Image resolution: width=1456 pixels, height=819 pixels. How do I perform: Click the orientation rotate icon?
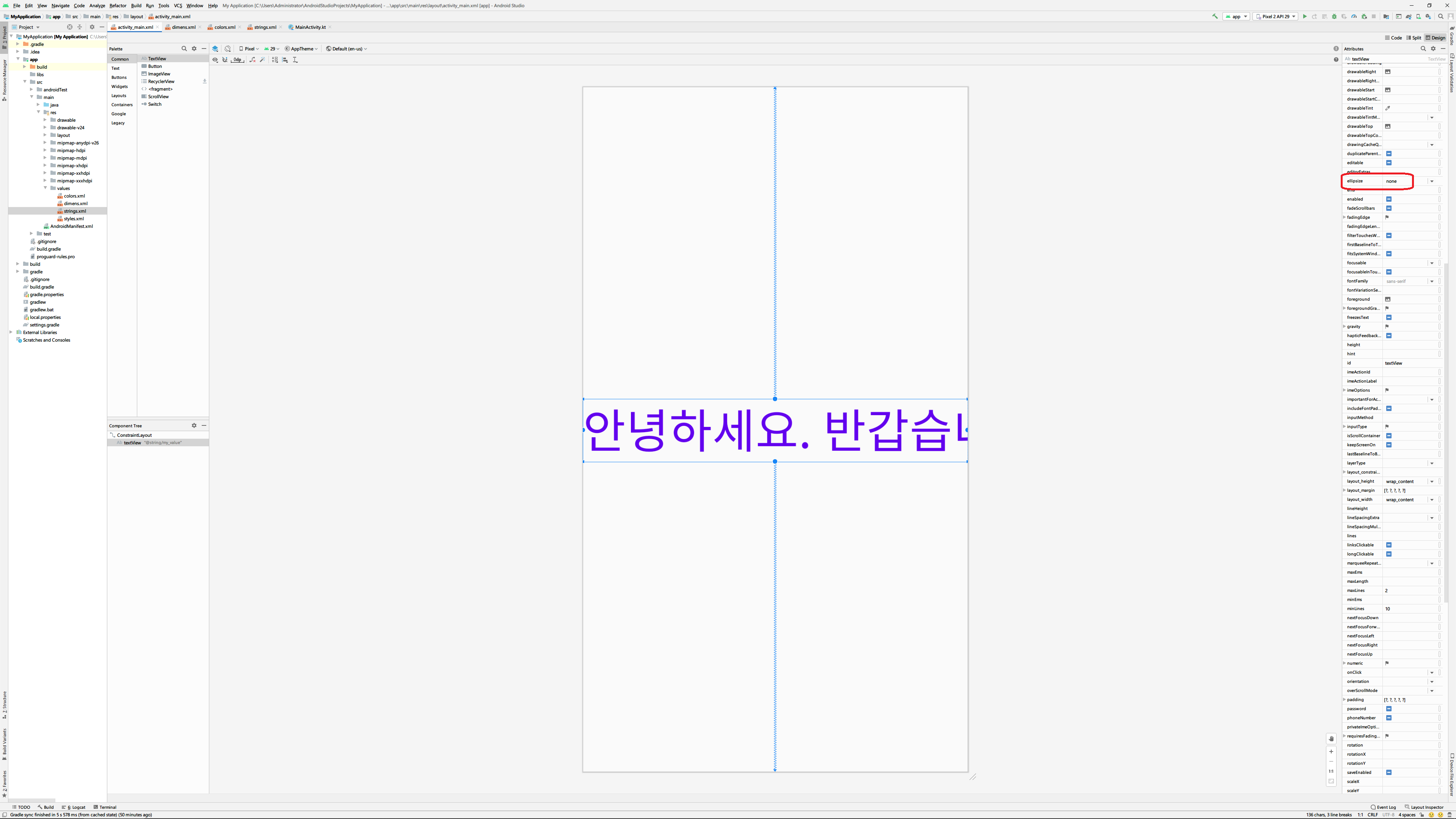[228, 49]
